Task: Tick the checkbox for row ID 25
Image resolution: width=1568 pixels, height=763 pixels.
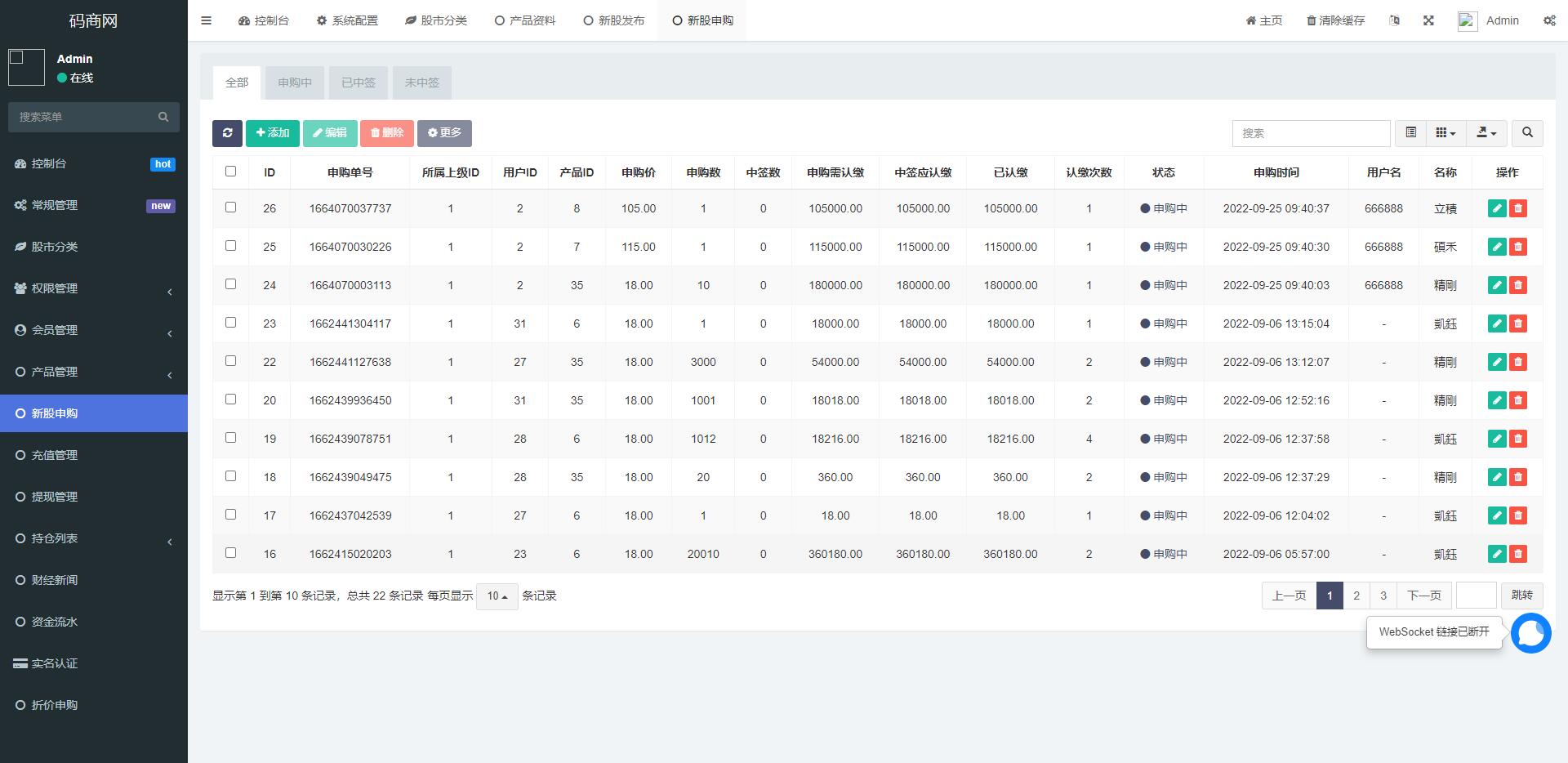Action: (x=230, y=246)
